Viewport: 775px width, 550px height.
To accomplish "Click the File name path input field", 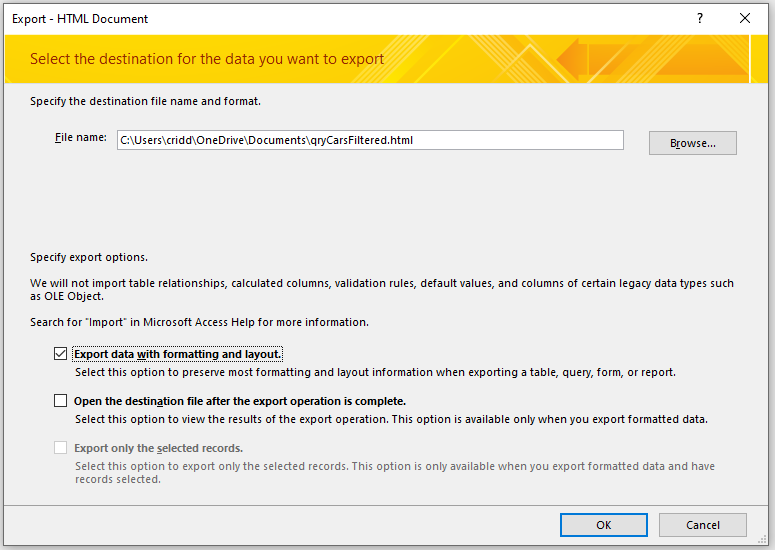I will tap(370, 140).
